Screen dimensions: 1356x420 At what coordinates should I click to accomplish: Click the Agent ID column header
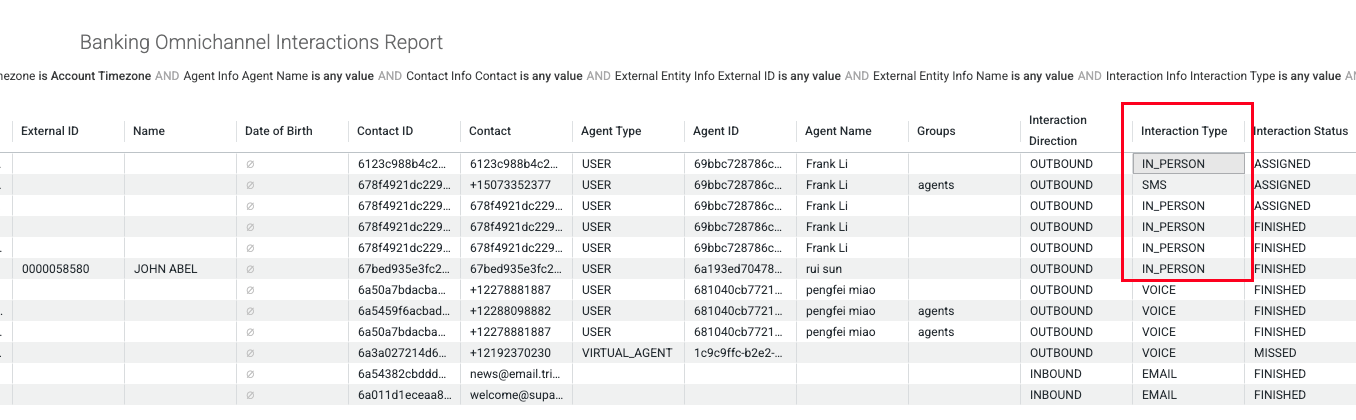point(716,131)
